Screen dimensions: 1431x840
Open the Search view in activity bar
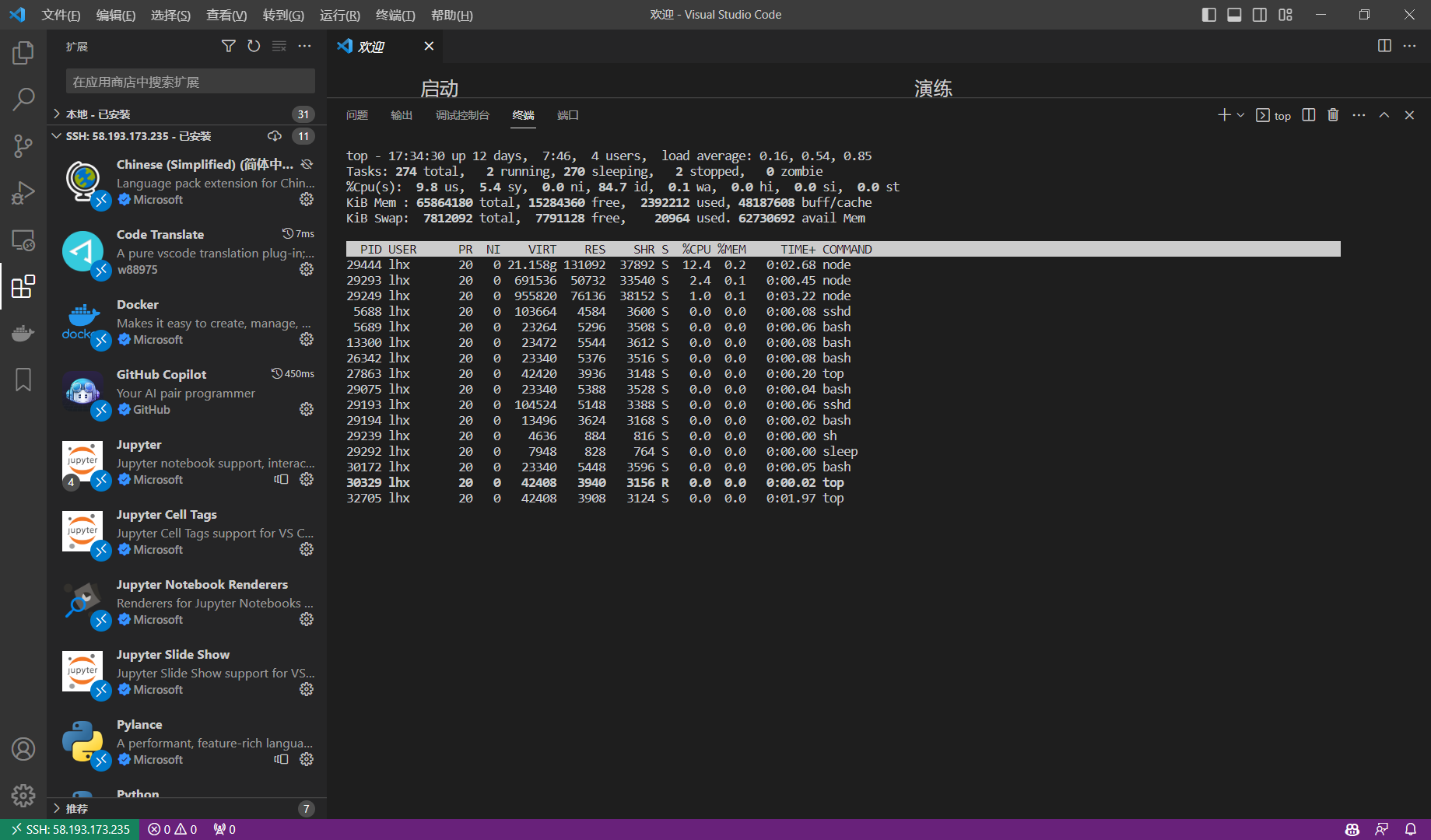(23, 99)
